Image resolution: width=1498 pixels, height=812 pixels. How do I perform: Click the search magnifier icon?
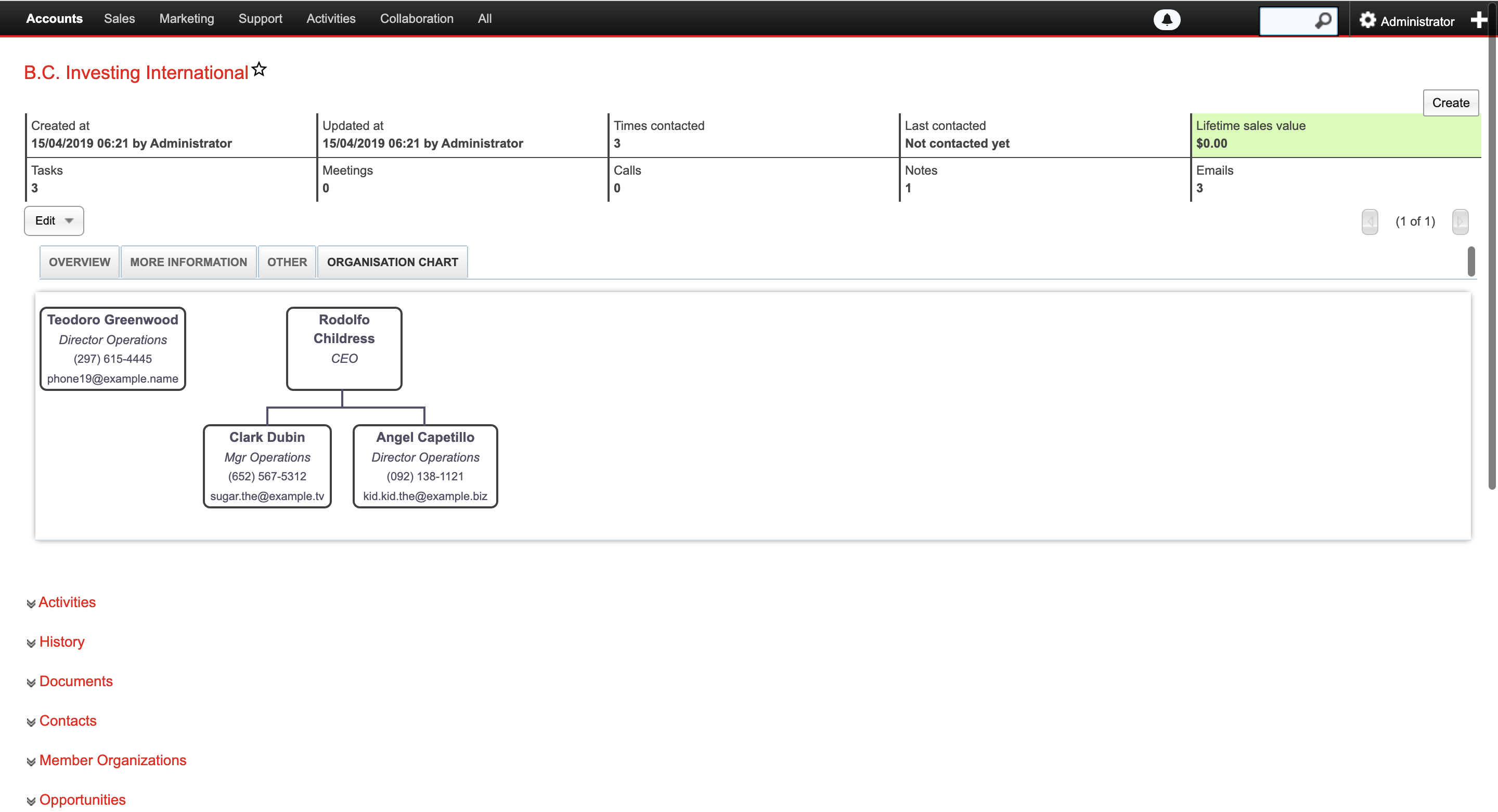point(1322,18)
